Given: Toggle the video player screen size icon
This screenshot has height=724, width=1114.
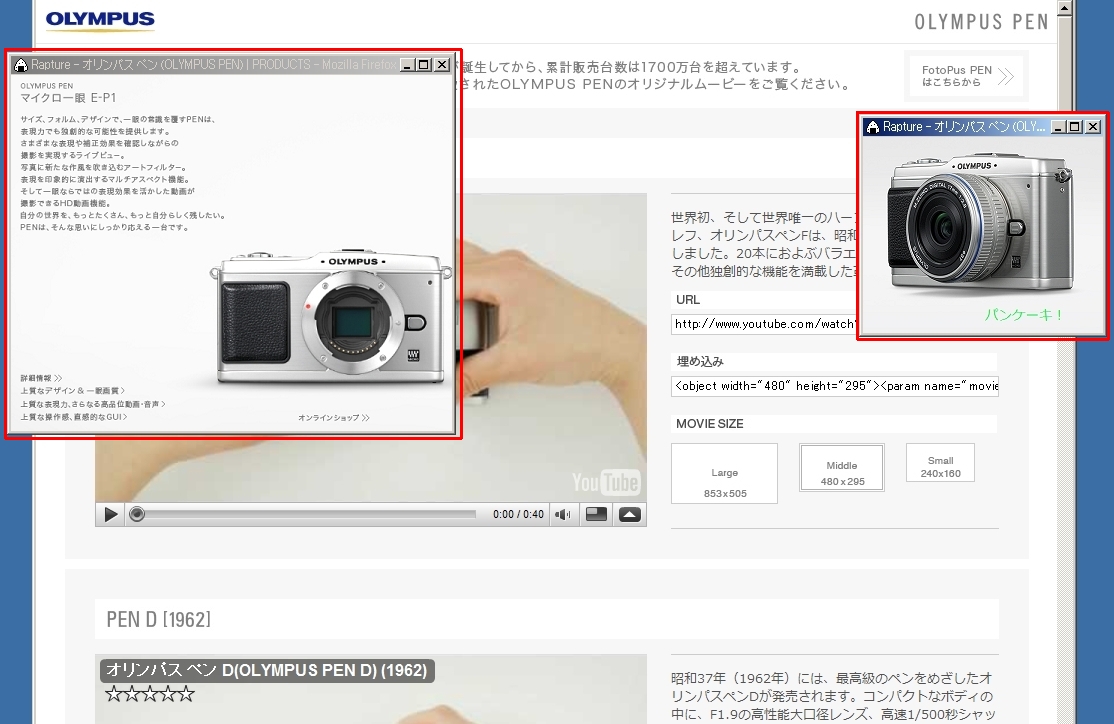Looking at the screenshot, I should pos(596,514).
